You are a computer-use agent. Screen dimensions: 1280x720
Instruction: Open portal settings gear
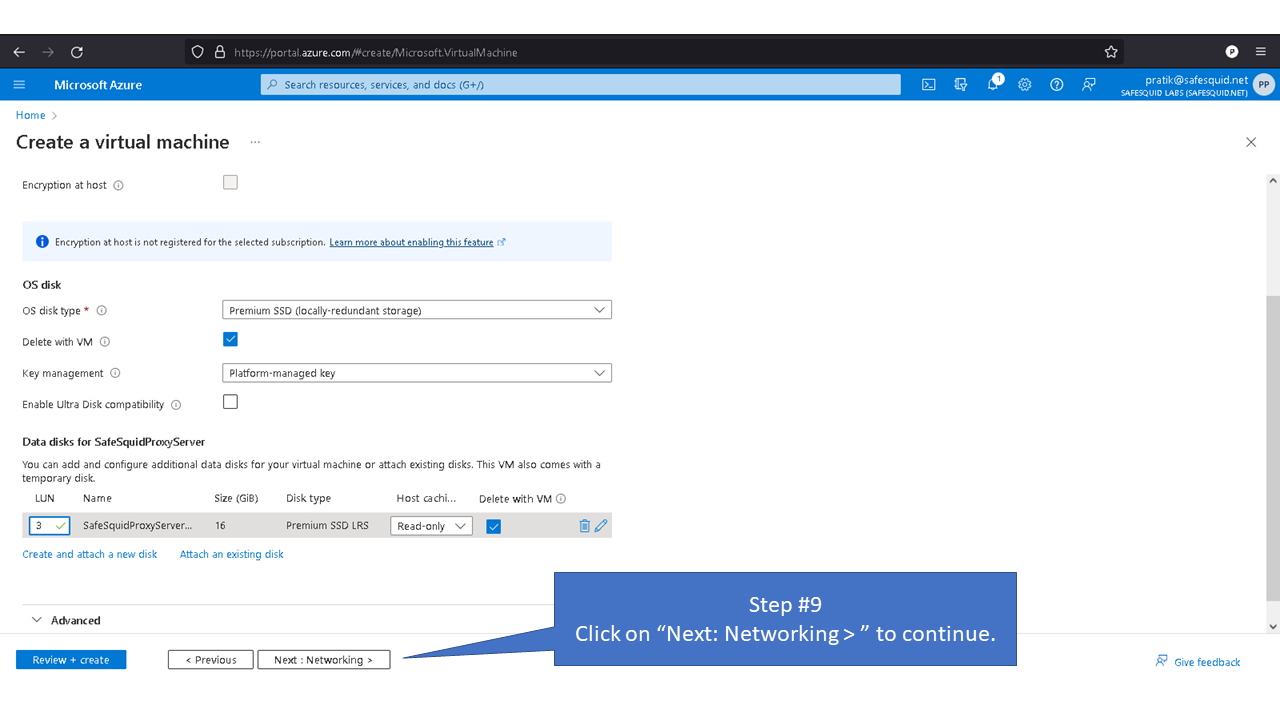[x=1025, y=85]
